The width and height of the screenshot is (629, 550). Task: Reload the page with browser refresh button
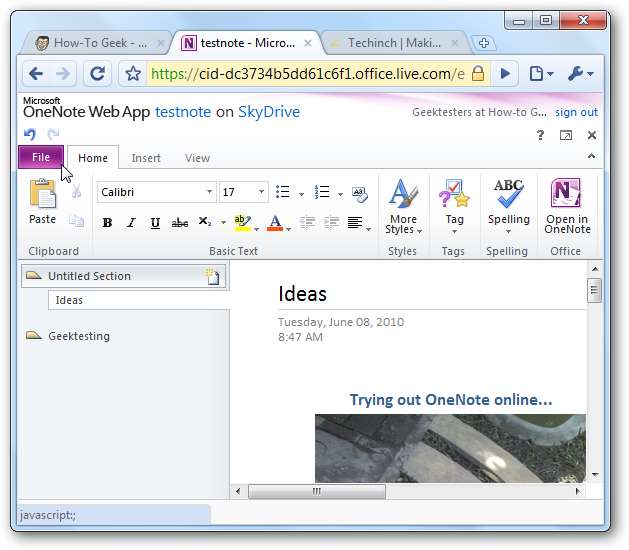click(97, 73)
